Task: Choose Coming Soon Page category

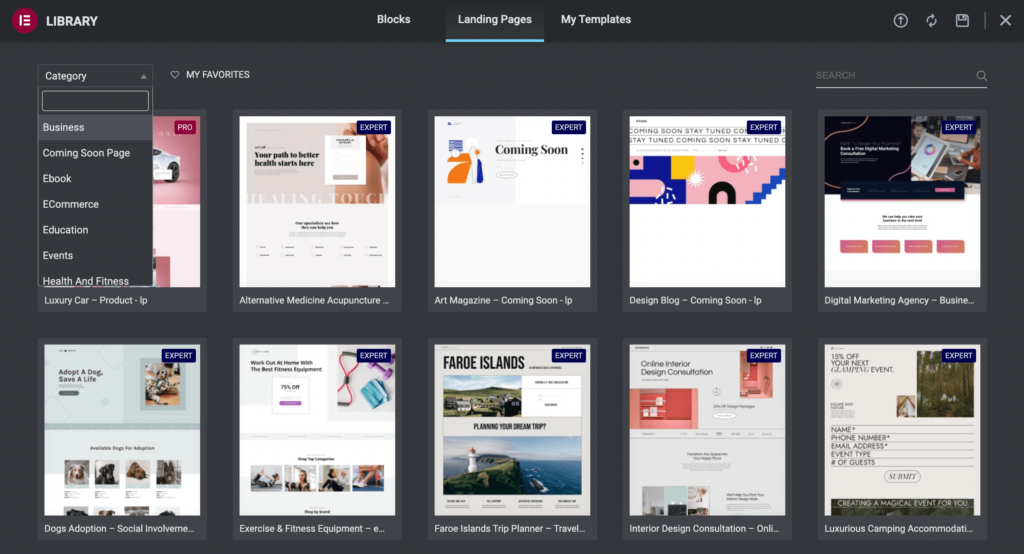Action: [x=95, y=153]
